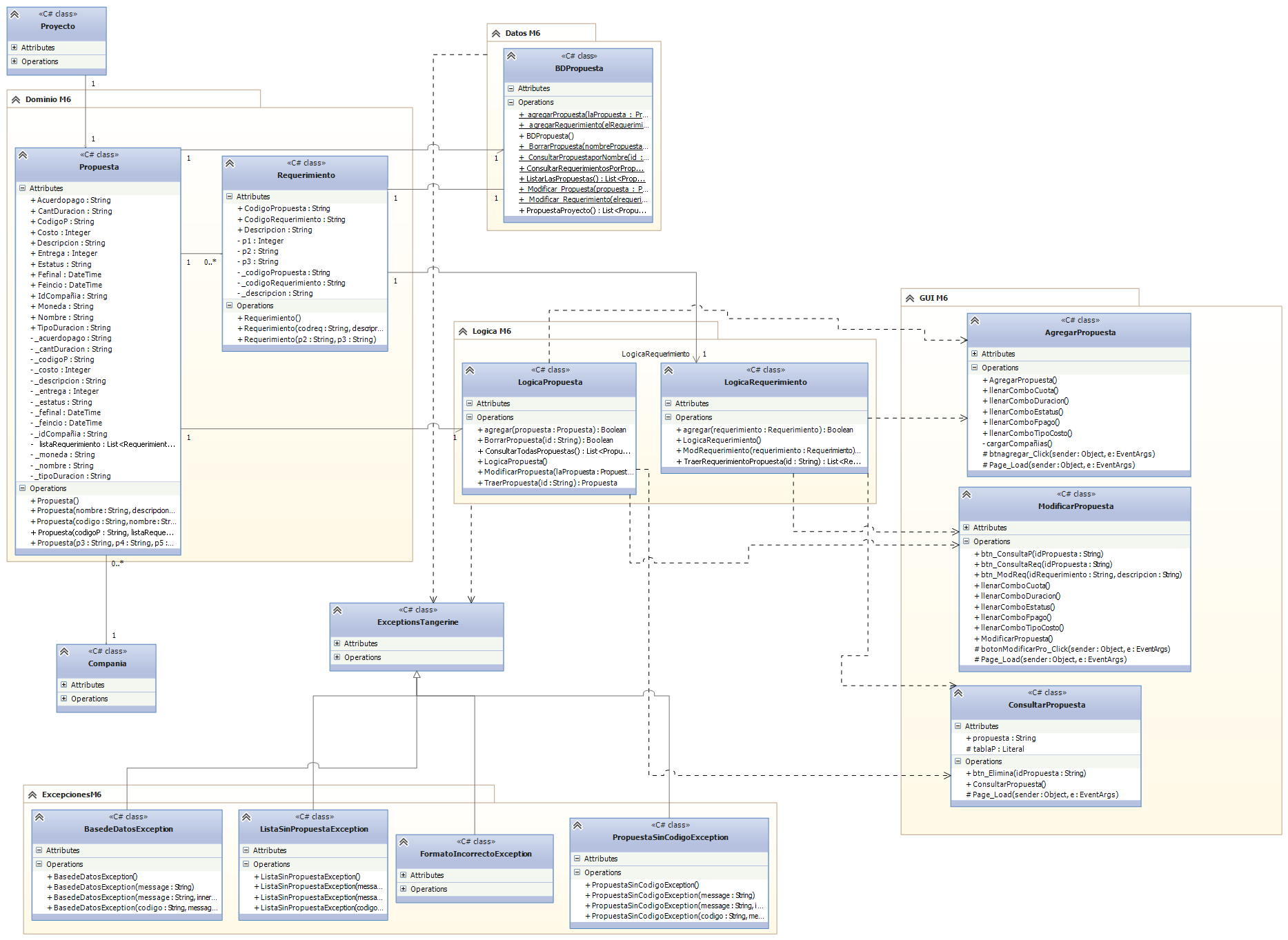Collapse the ListaSinPropuestaException class chevron icon
The image size is (1288, 940).
246,817
